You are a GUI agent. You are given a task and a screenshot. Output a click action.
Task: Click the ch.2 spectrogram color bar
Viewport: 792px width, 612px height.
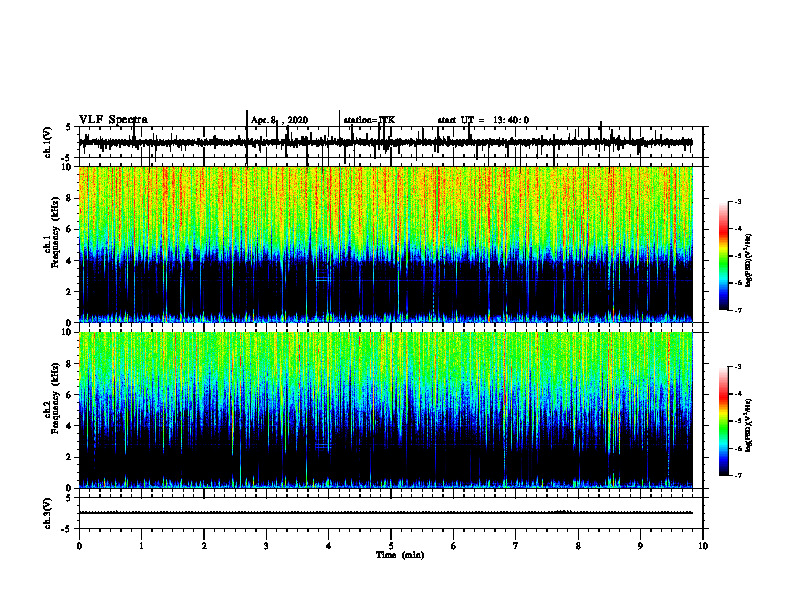[723, 421]
